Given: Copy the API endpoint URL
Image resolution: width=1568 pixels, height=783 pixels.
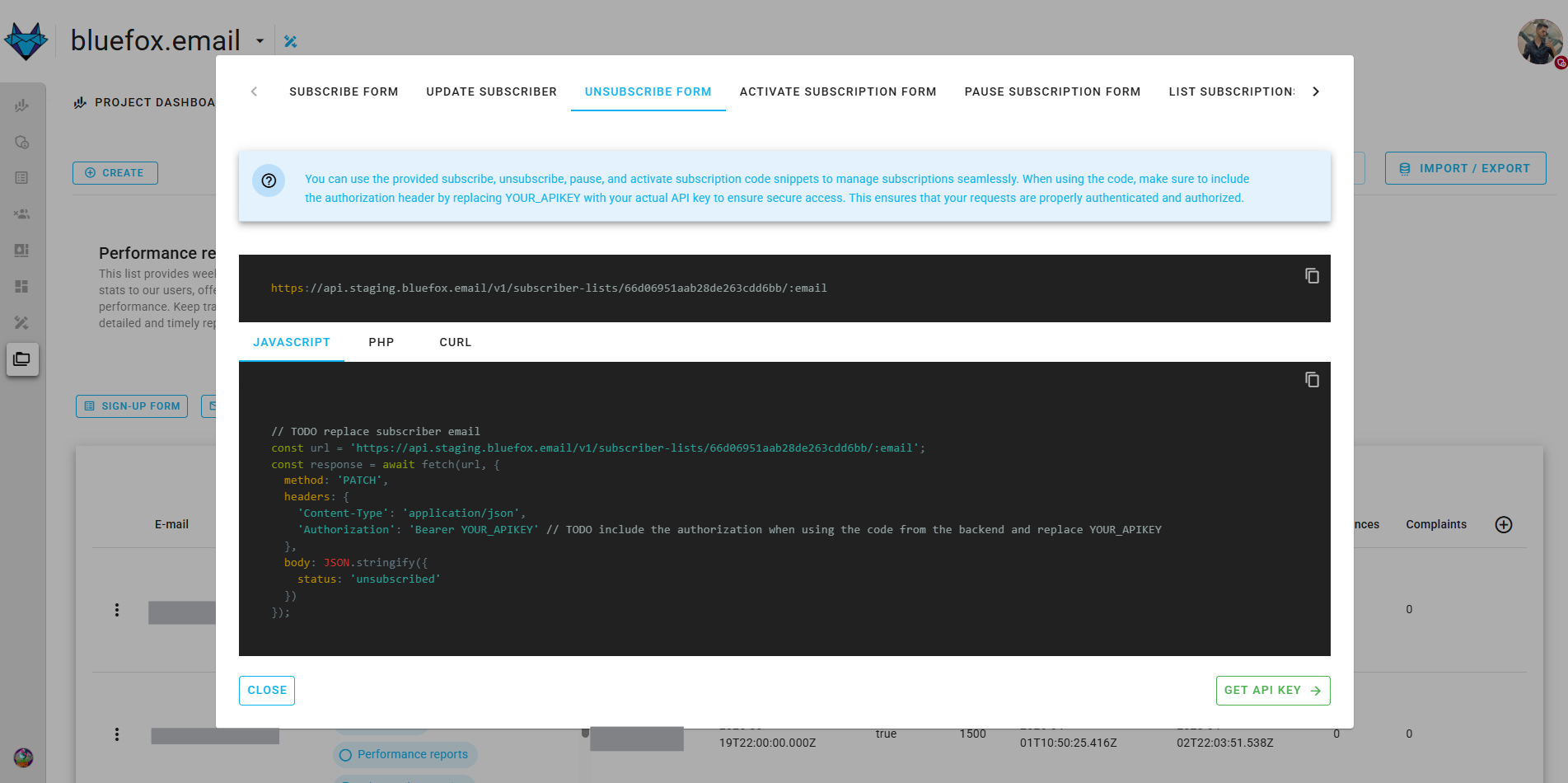Looking at the screenshot, I should [x=1312, y=276].
